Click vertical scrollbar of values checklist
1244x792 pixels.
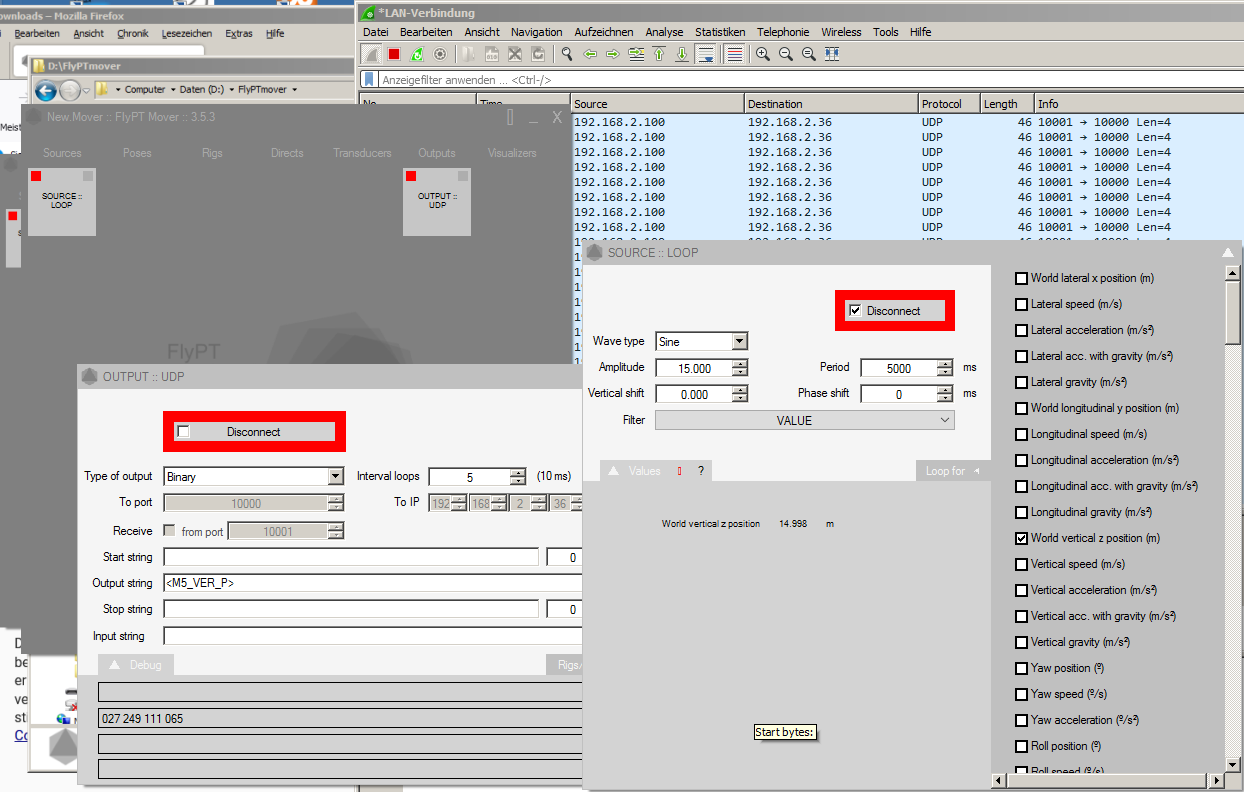1234,520
